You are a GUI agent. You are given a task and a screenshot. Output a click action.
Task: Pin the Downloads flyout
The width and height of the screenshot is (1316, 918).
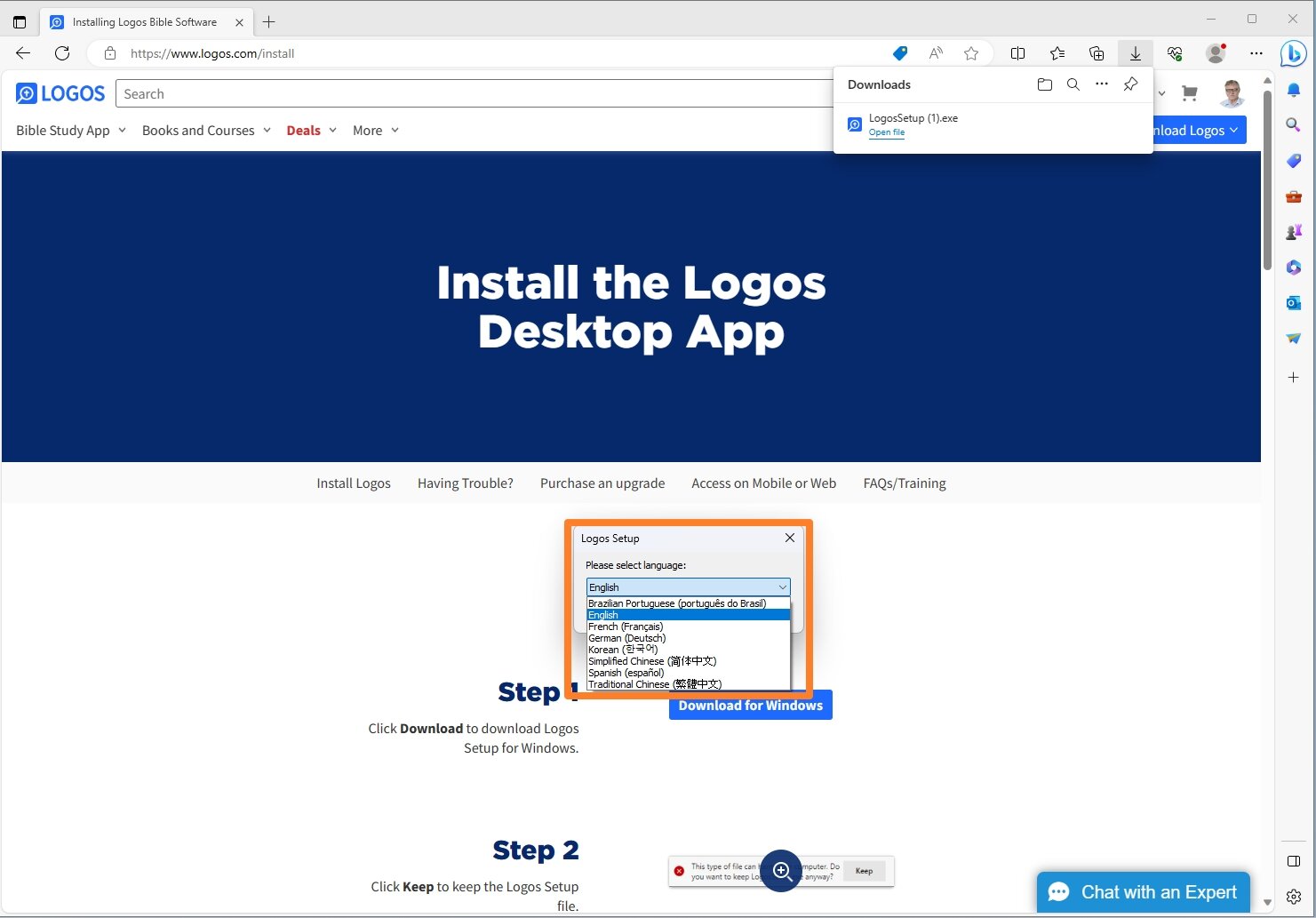[x=1130, y=84]
